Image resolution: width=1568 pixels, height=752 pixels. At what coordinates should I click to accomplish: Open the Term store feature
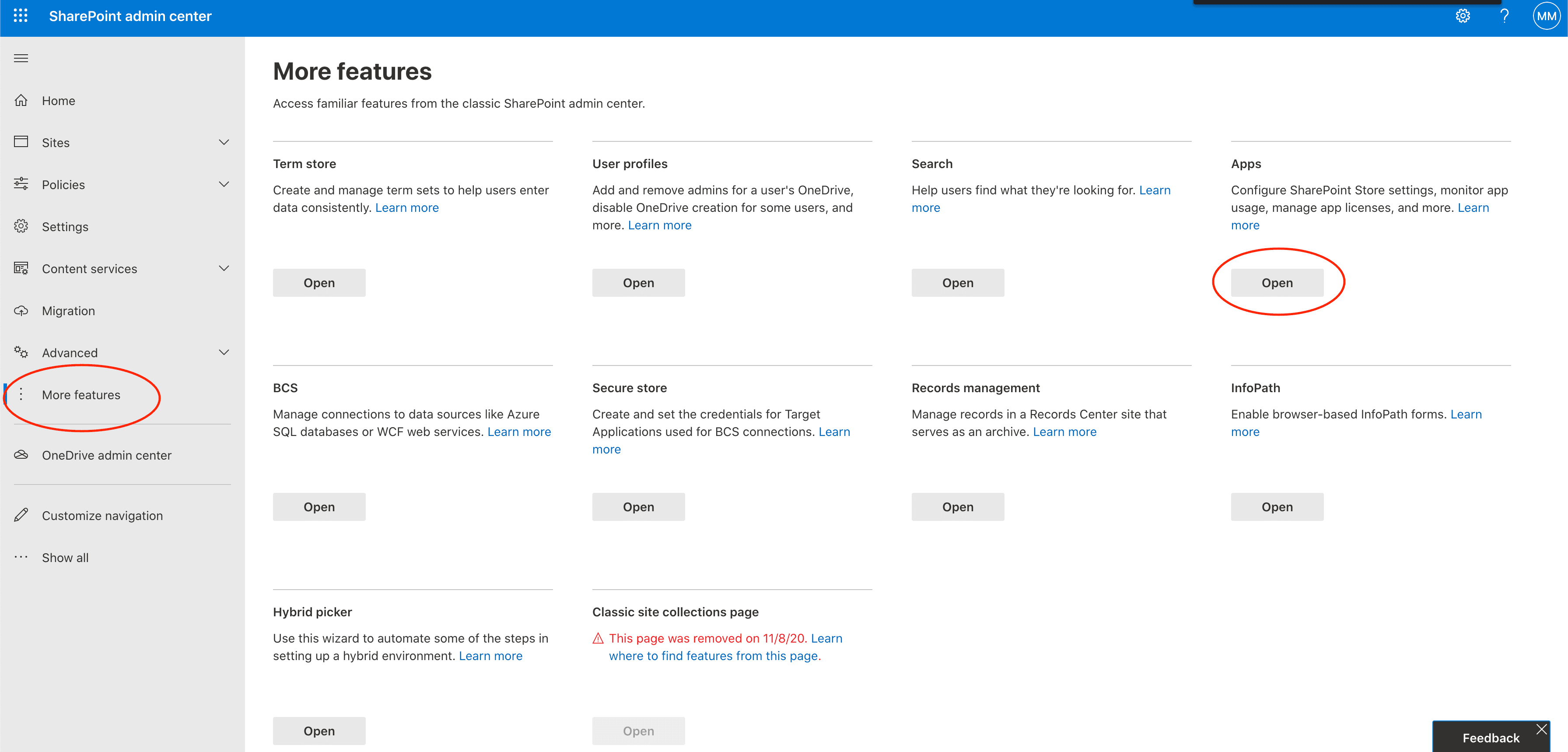point(319,282)
